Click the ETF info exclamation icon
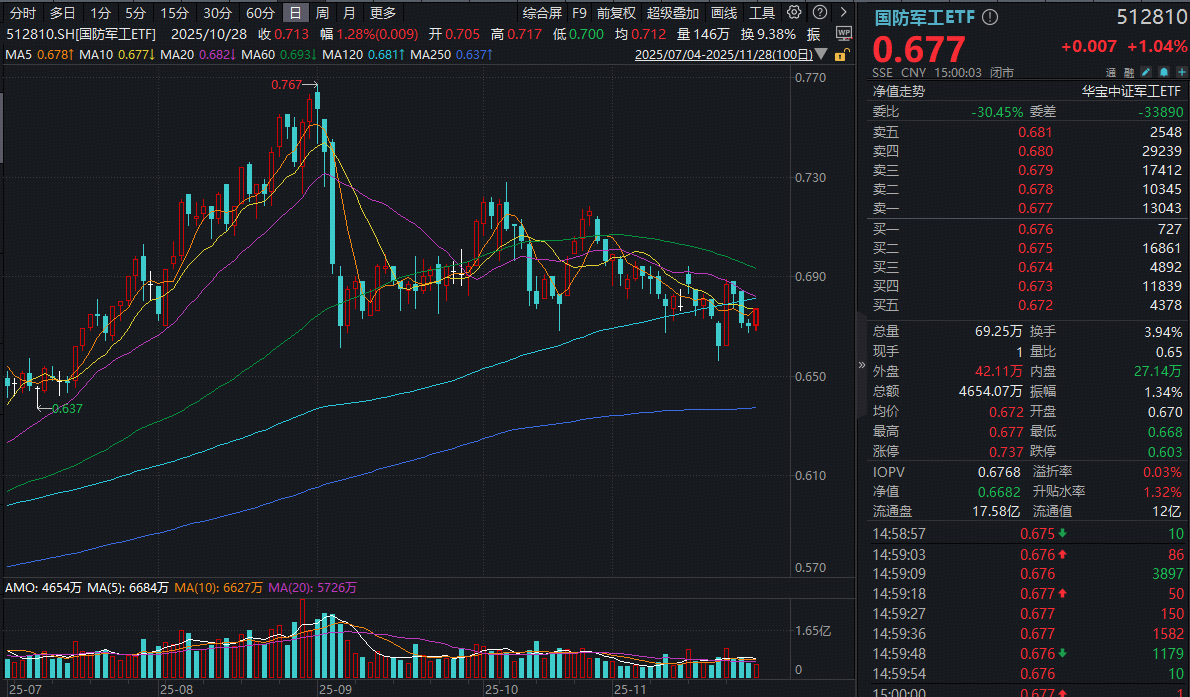This screenshot has height=697, width=1190. point(990,18)
